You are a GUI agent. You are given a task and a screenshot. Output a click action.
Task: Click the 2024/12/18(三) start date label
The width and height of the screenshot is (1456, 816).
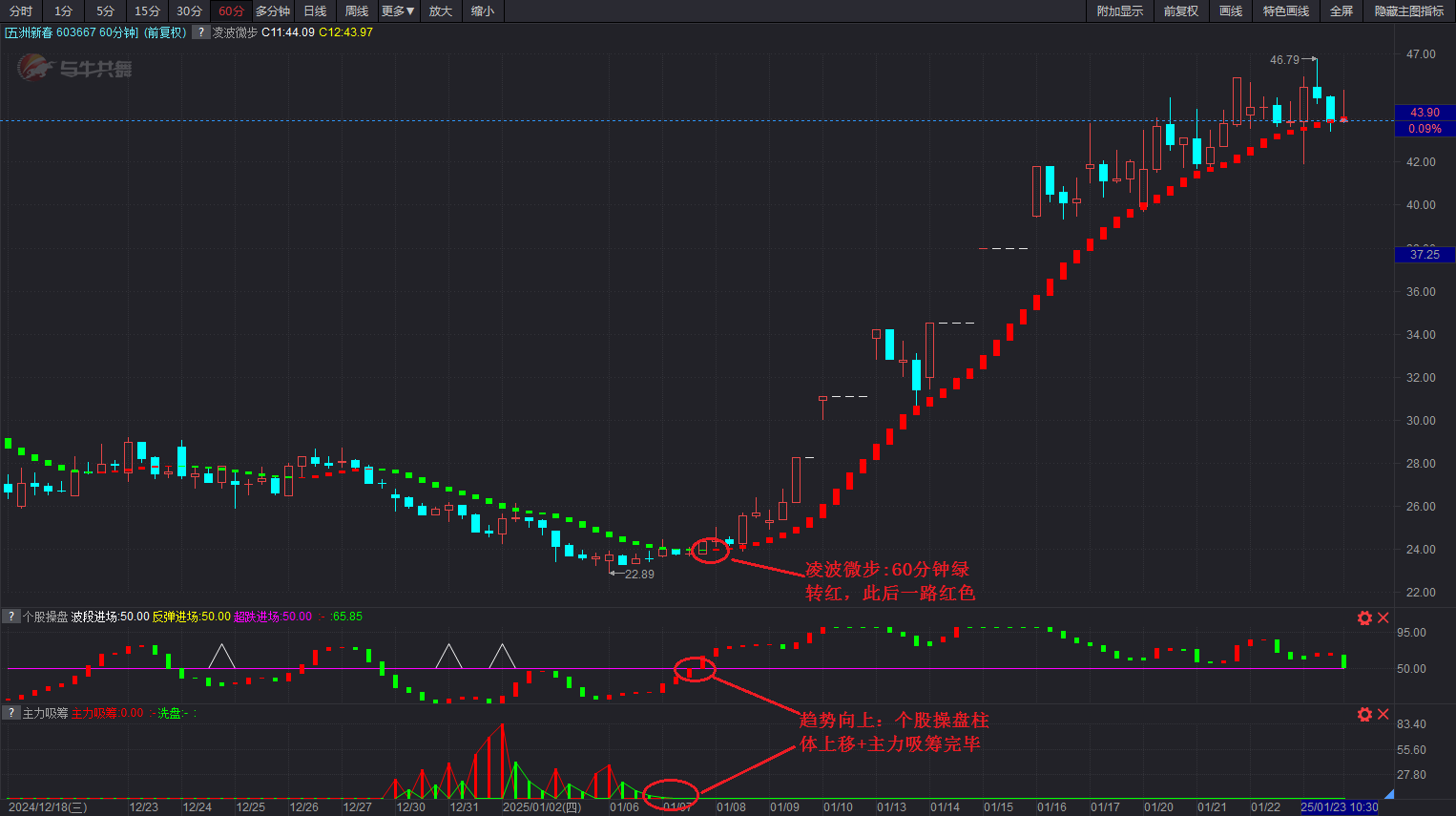(47, 807)
